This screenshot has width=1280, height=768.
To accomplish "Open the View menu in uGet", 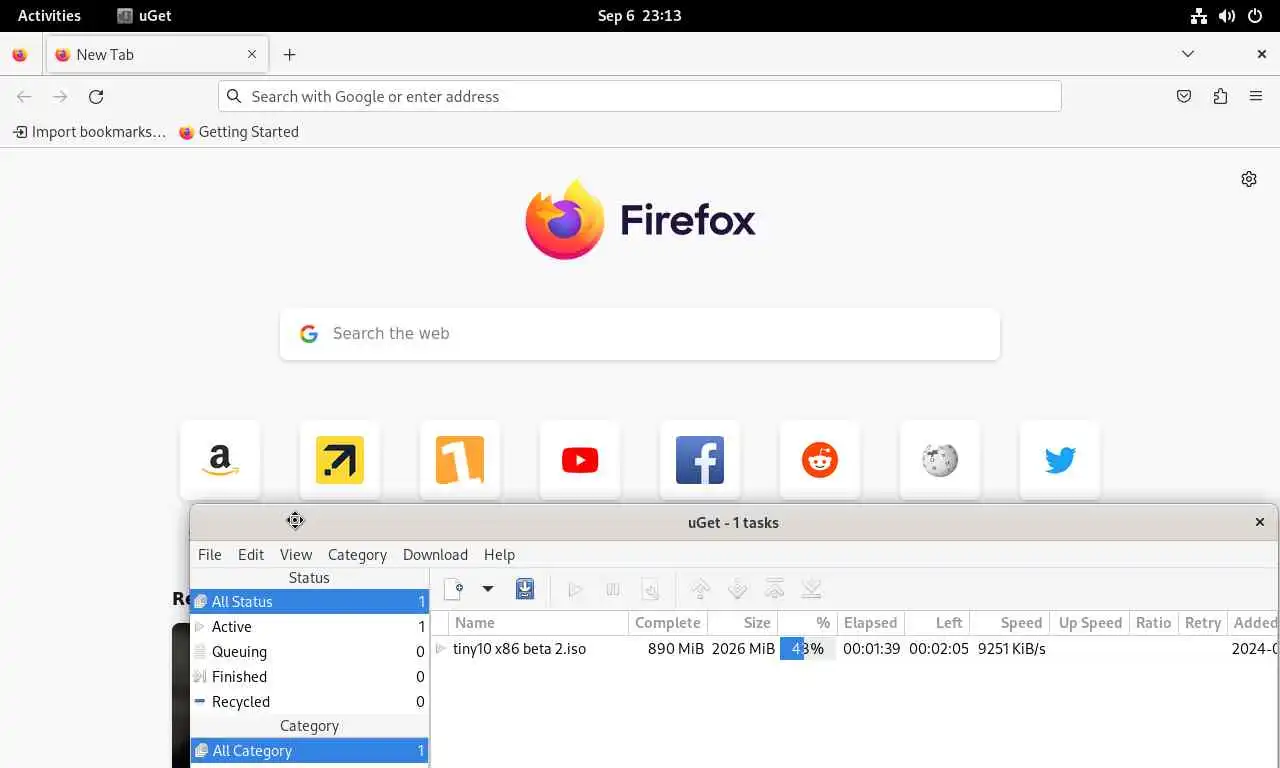I will pyautogui.click(x=296, y=555).
